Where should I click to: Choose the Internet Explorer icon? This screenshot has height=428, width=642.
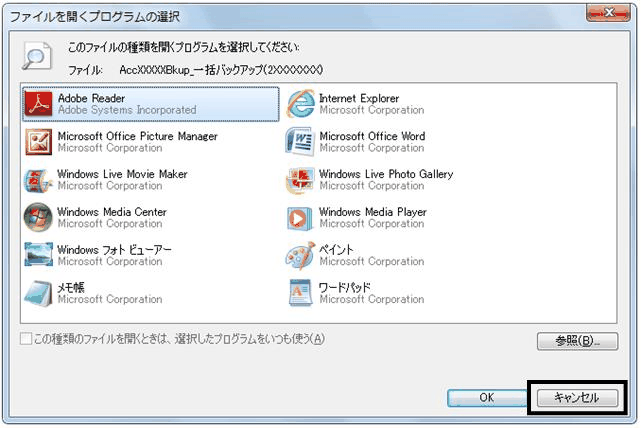(301, 104)
